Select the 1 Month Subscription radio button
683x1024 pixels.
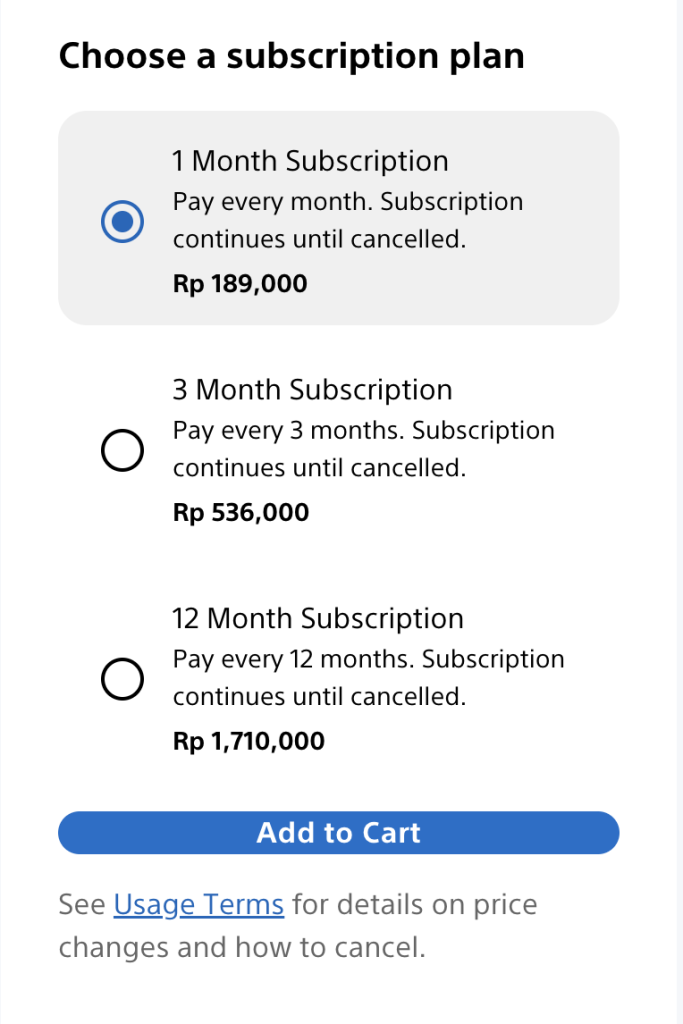tap(122, 221)
